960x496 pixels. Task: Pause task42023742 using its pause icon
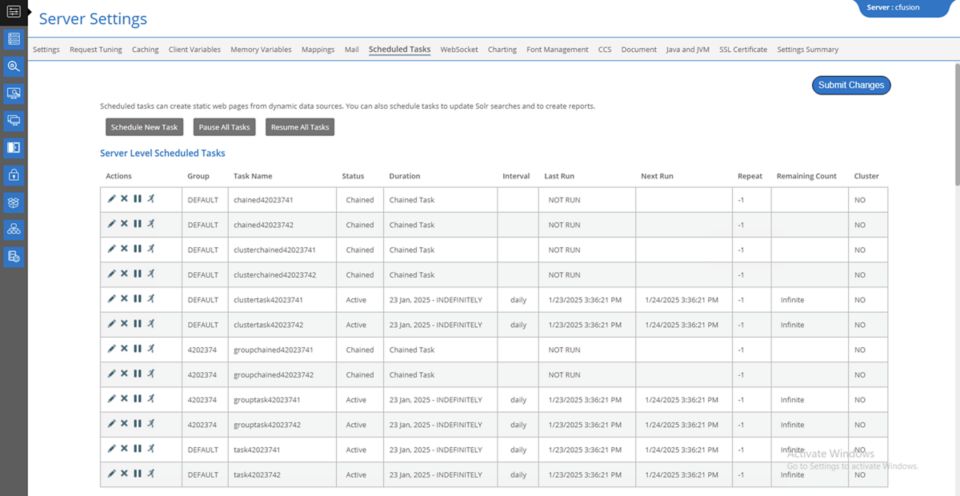(137, 474)
